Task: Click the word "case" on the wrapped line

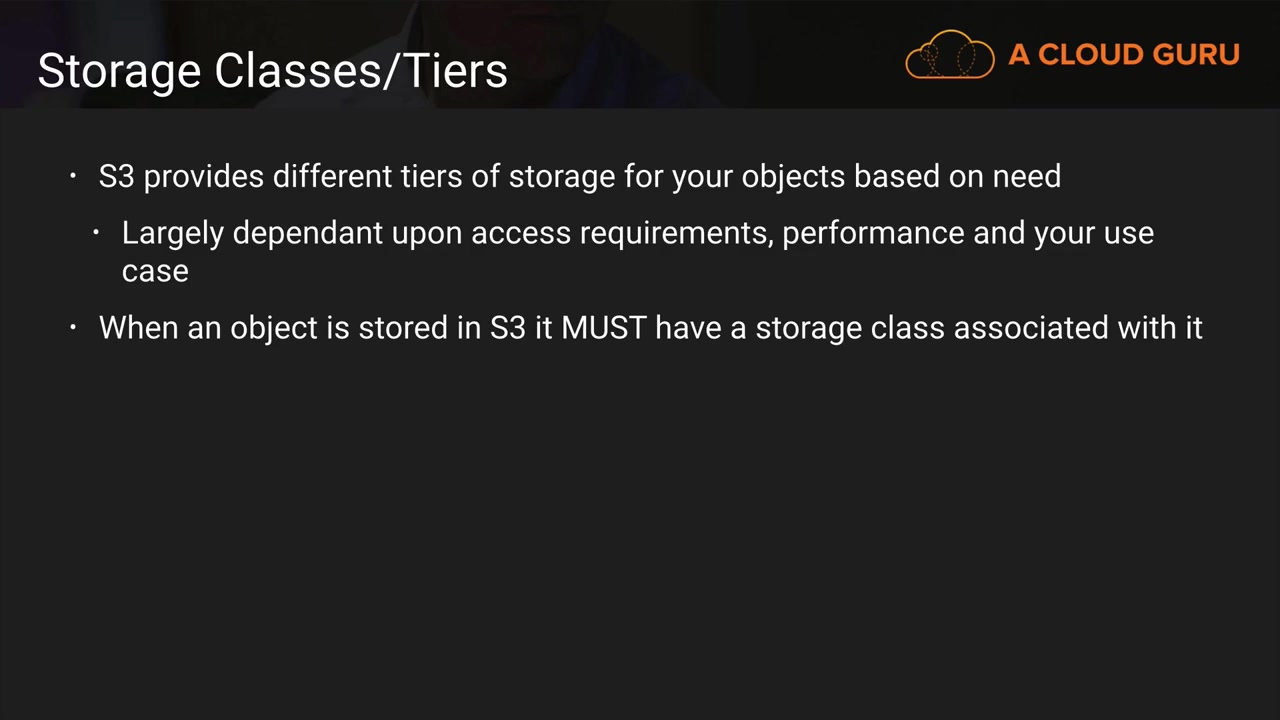Action: [x=155, y=271]
